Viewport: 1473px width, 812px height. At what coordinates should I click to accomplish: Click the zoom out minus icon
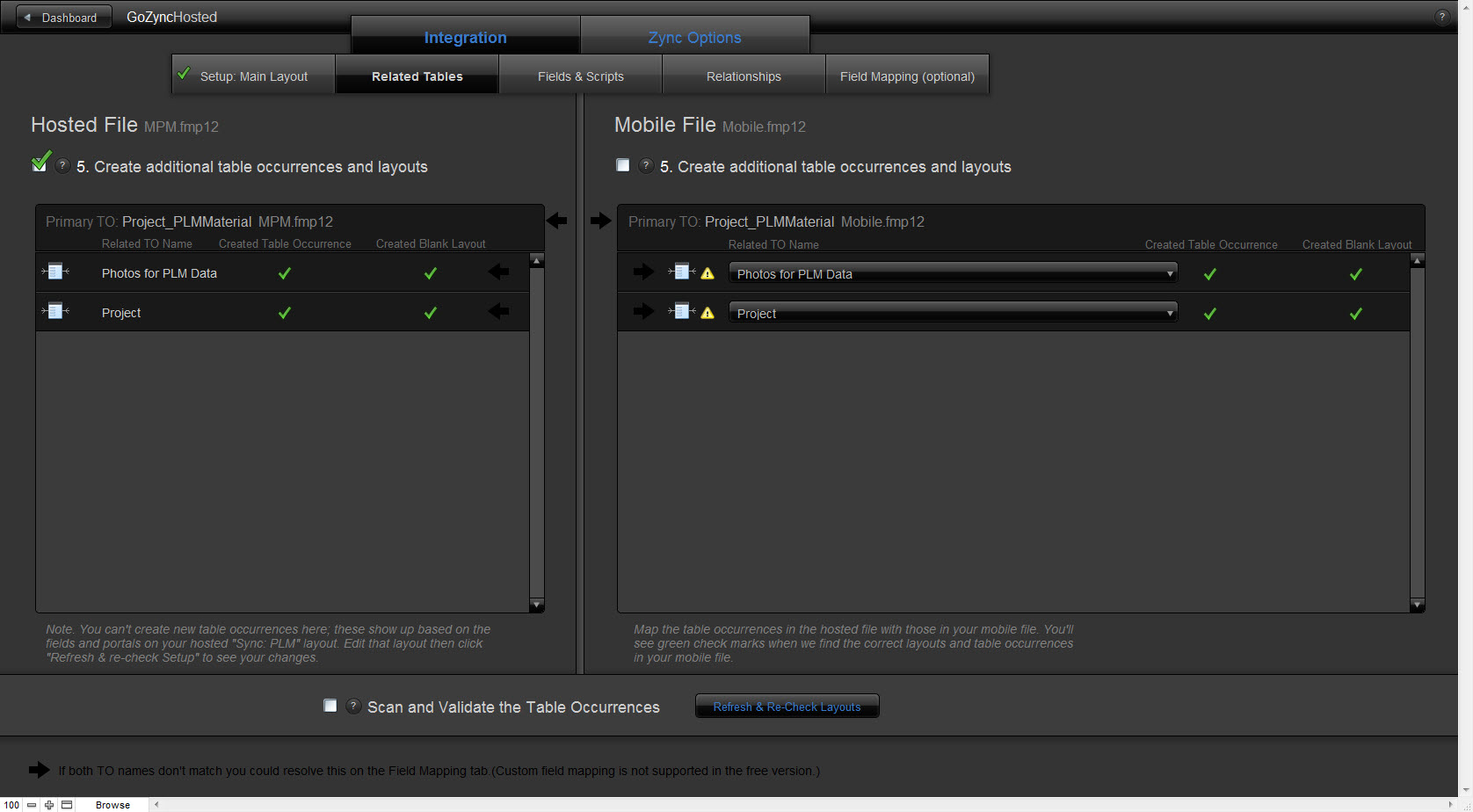click(x=32, y=805)
